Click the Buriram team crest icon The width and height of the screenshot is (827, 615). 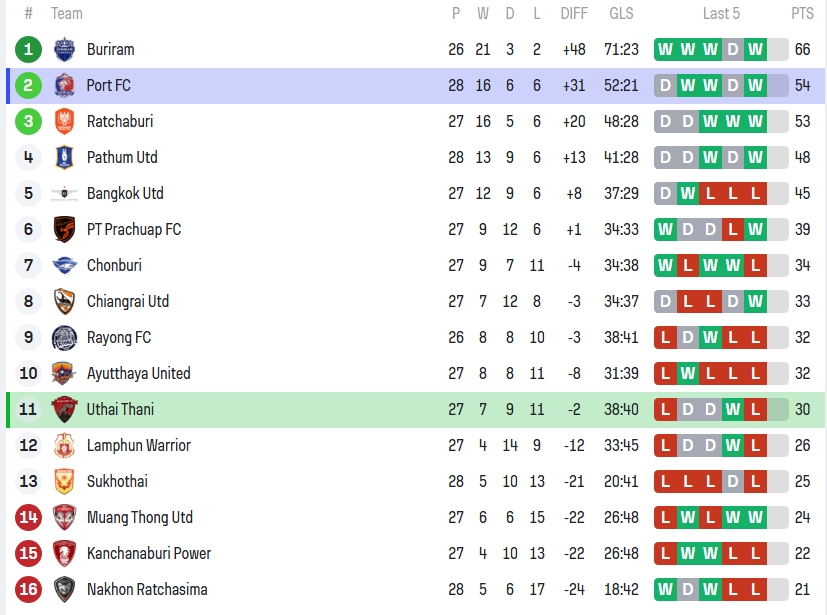64,49
